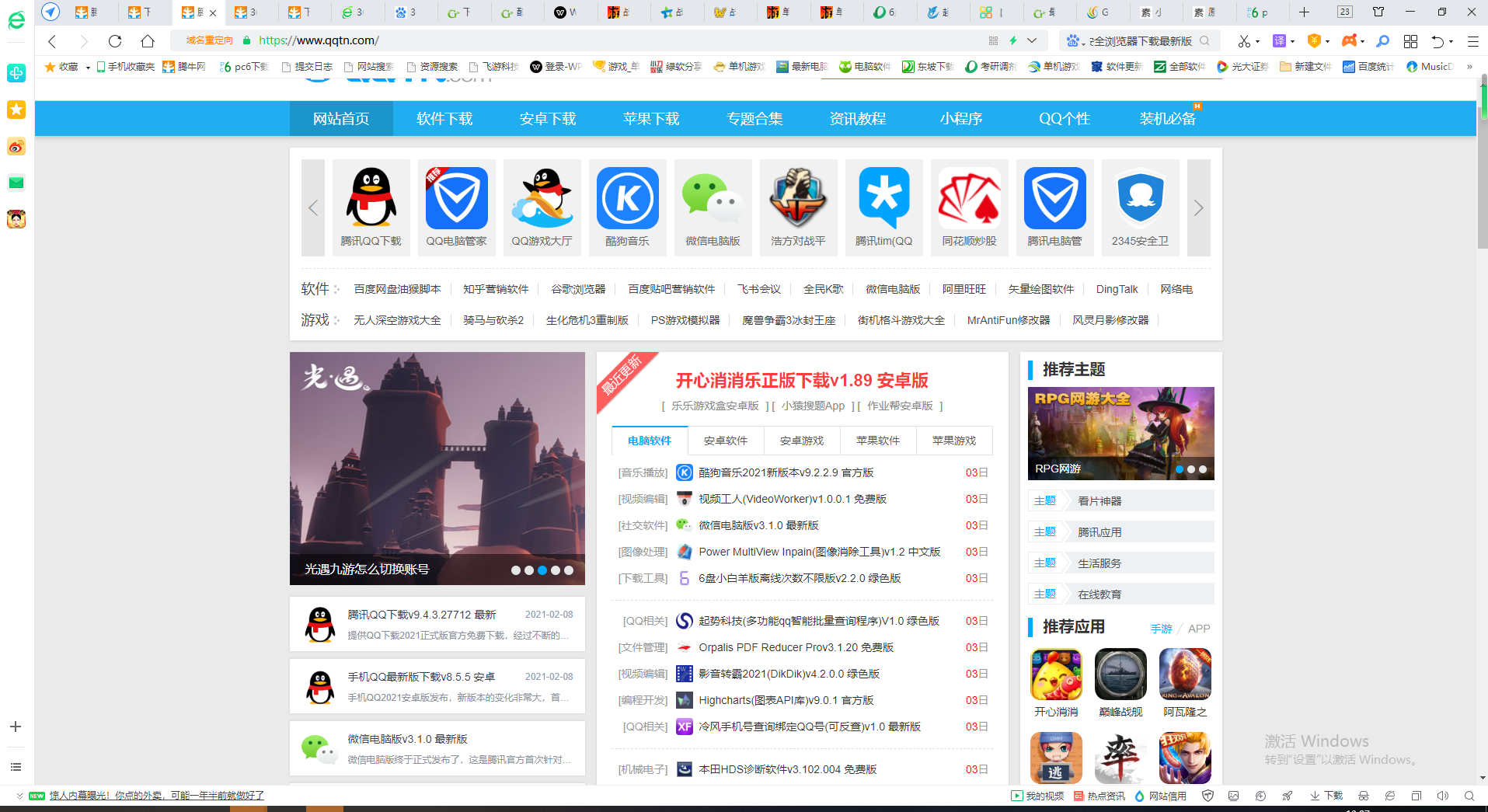Open the 开心消消 game app icon
Image resolution: width=1488 pixels, height=812 pixels.
coord(1056,674)
